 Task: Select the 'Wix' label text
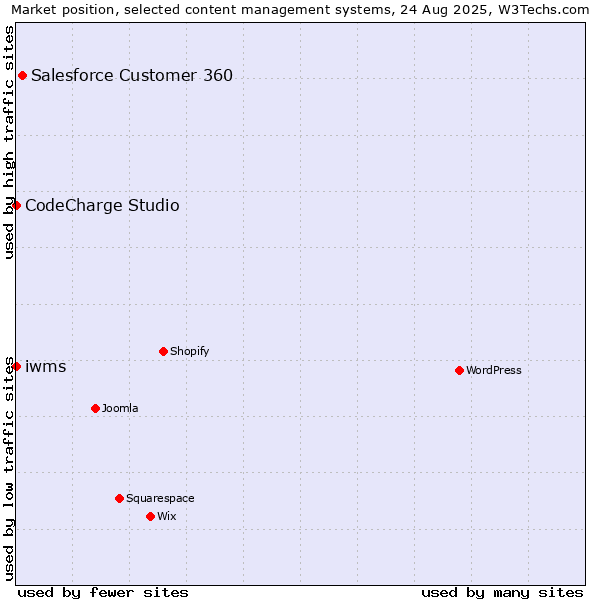(x=166, y=517)
